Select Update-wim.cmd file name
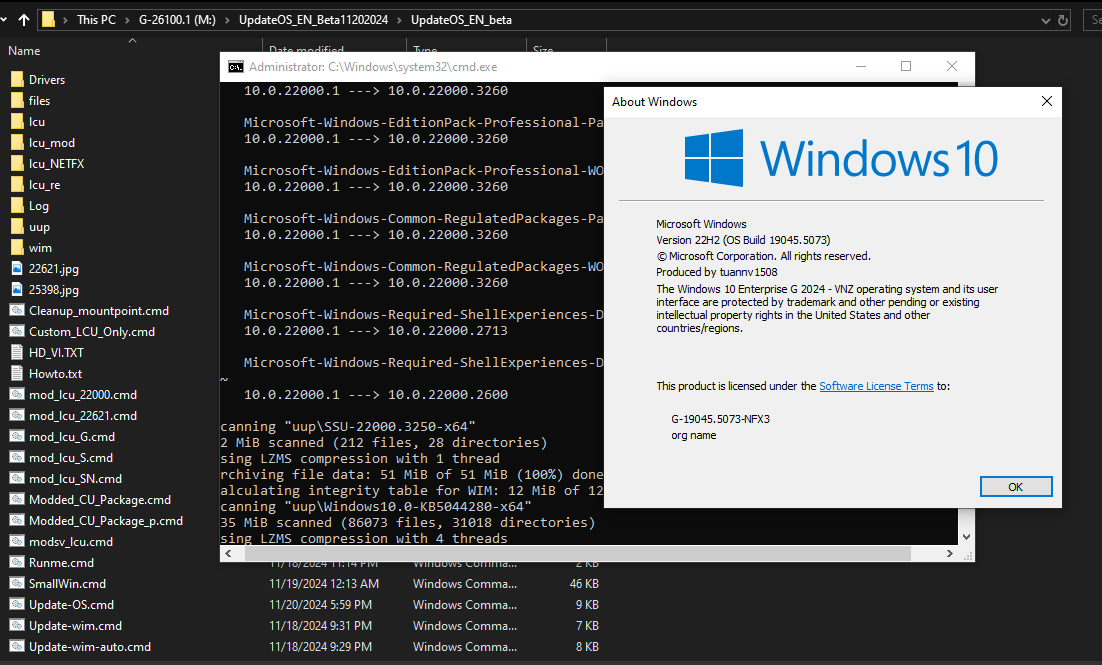This screenshot has height=665, width=1102. coord(75,626)
